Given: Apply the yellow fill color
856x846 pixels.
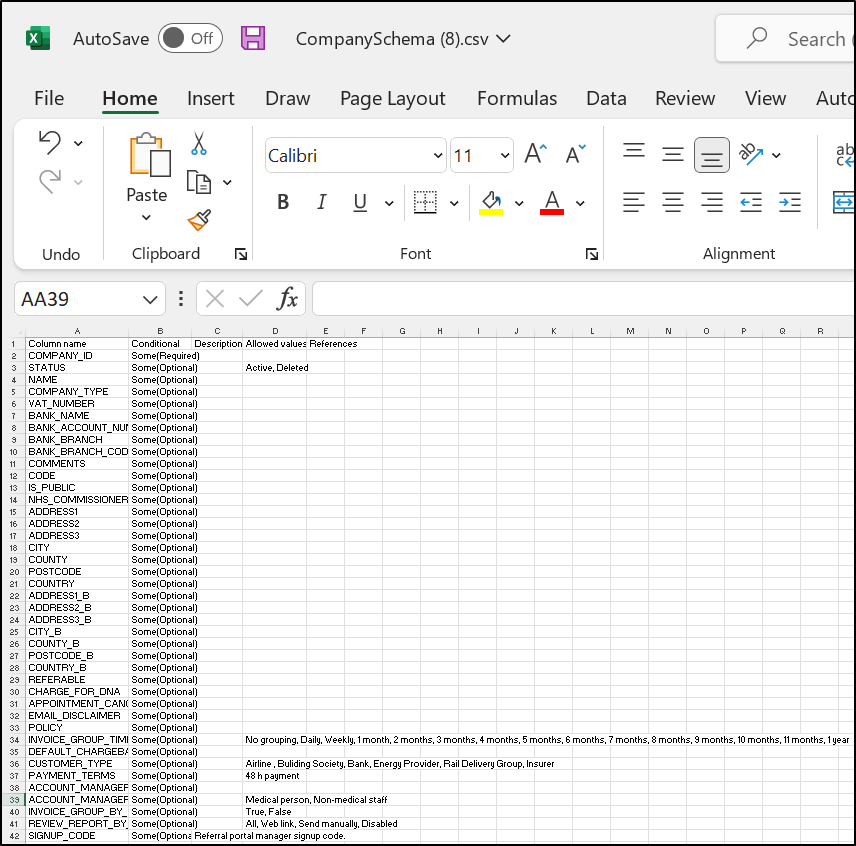Looking at the screenshot, I should pyautogui.click(x=491, y=202).
